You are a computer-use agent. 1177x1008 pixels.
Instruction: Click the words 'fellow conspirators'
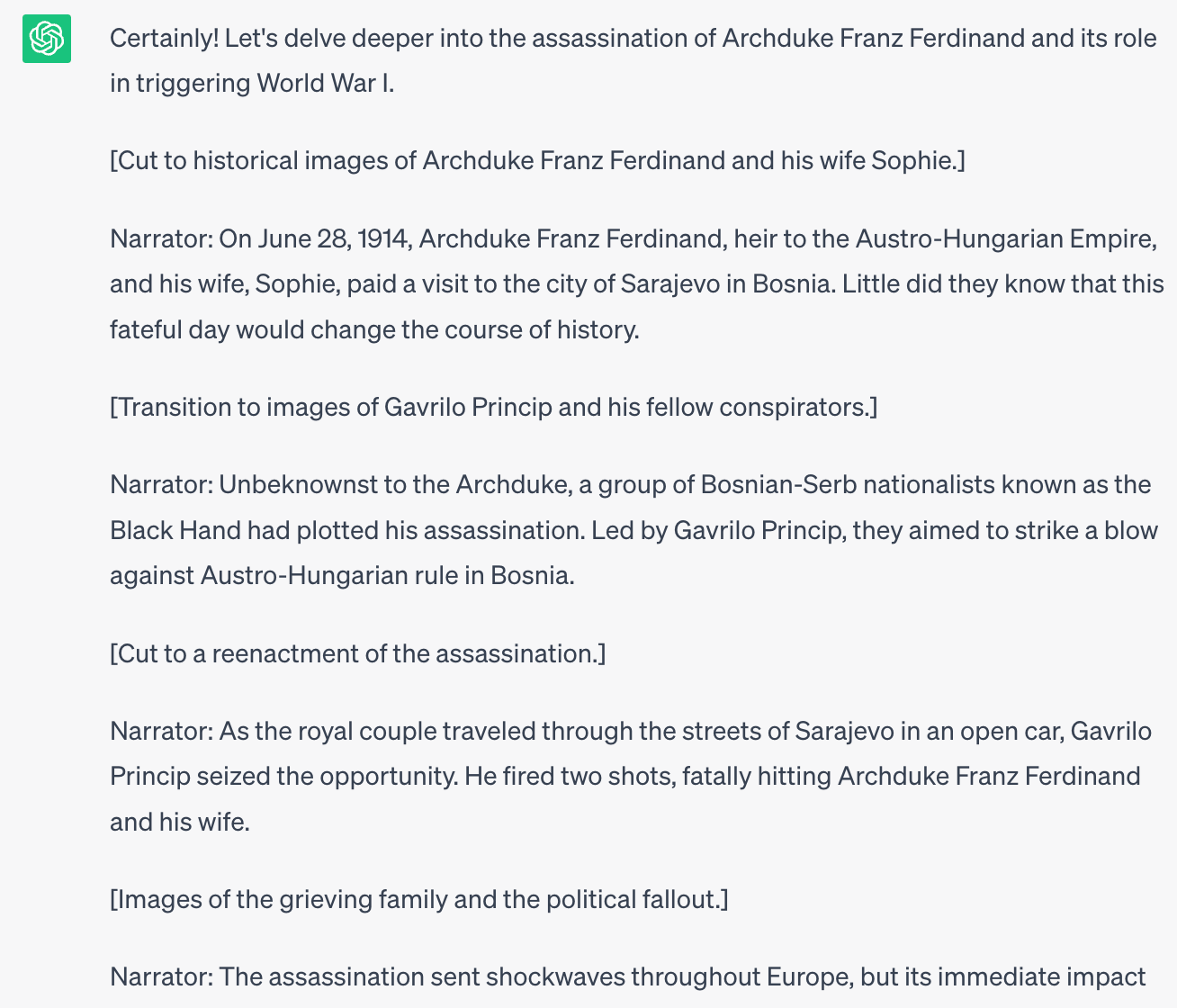(759, 407)
